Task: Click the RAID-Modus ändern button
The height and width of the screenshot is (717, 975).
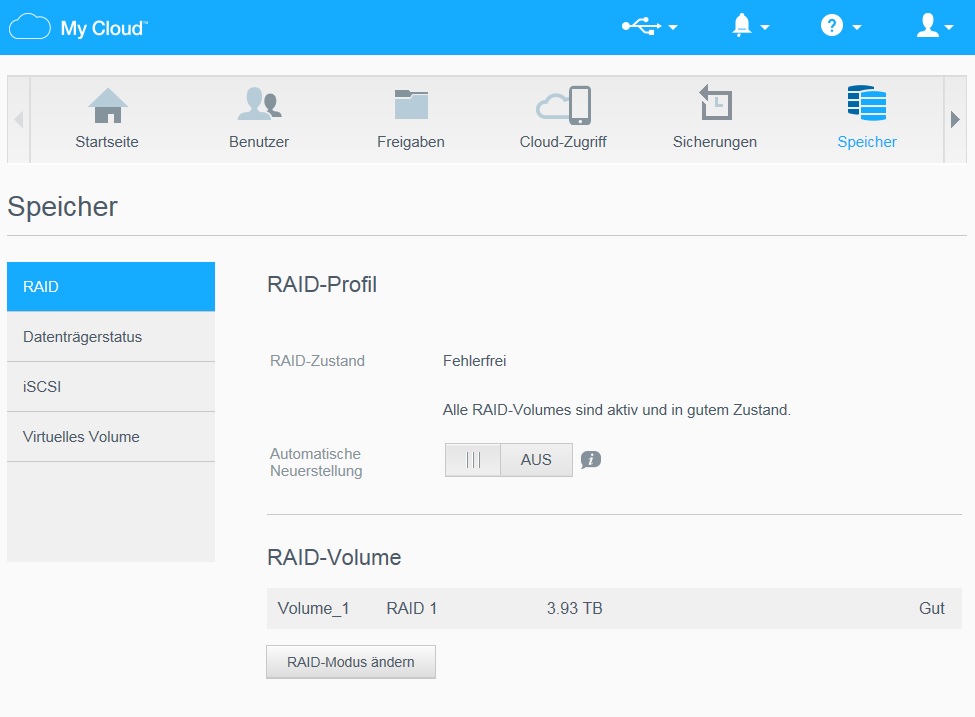Action: (x=351, y=662)
